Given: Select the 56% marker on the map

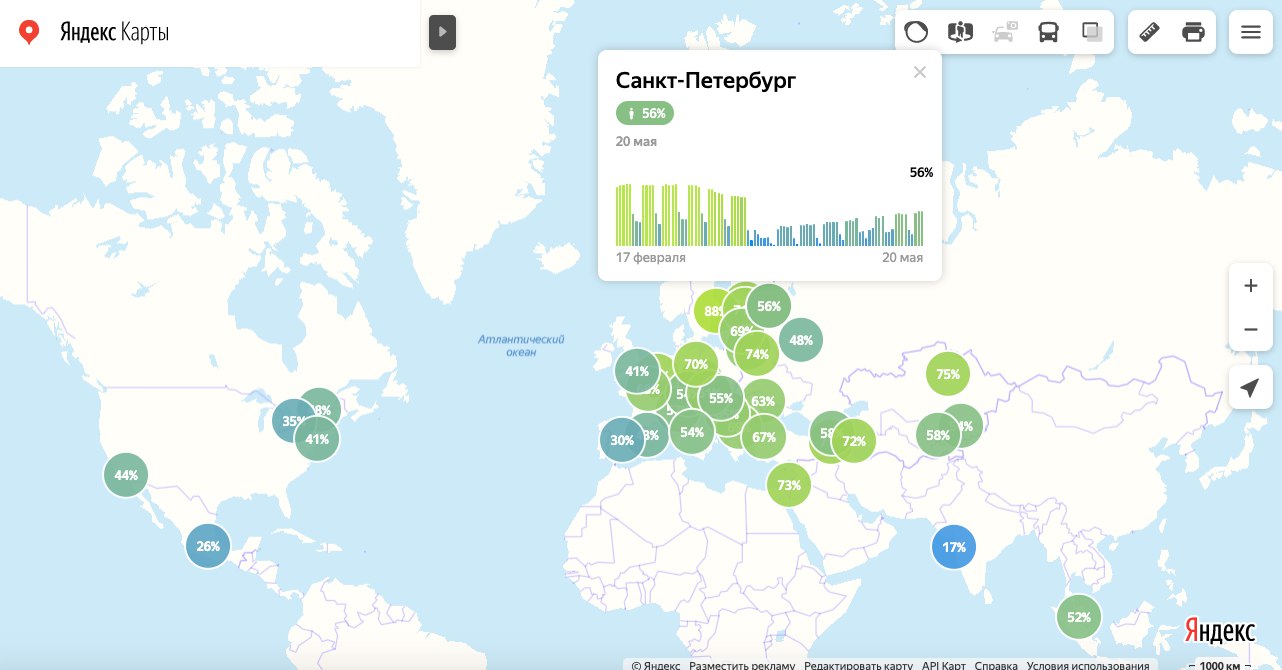Looking at the screenshot, I should [769, 307].
